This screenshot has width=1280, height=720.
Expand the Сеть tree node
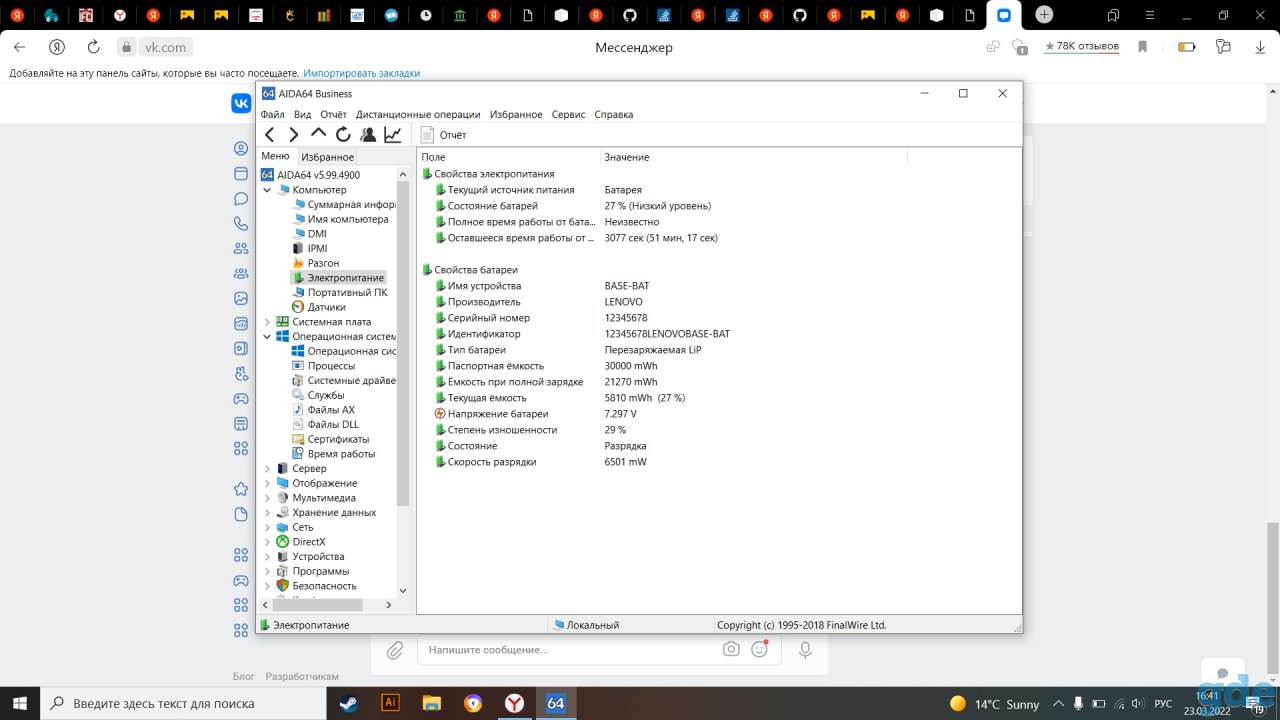coord(267,527)
